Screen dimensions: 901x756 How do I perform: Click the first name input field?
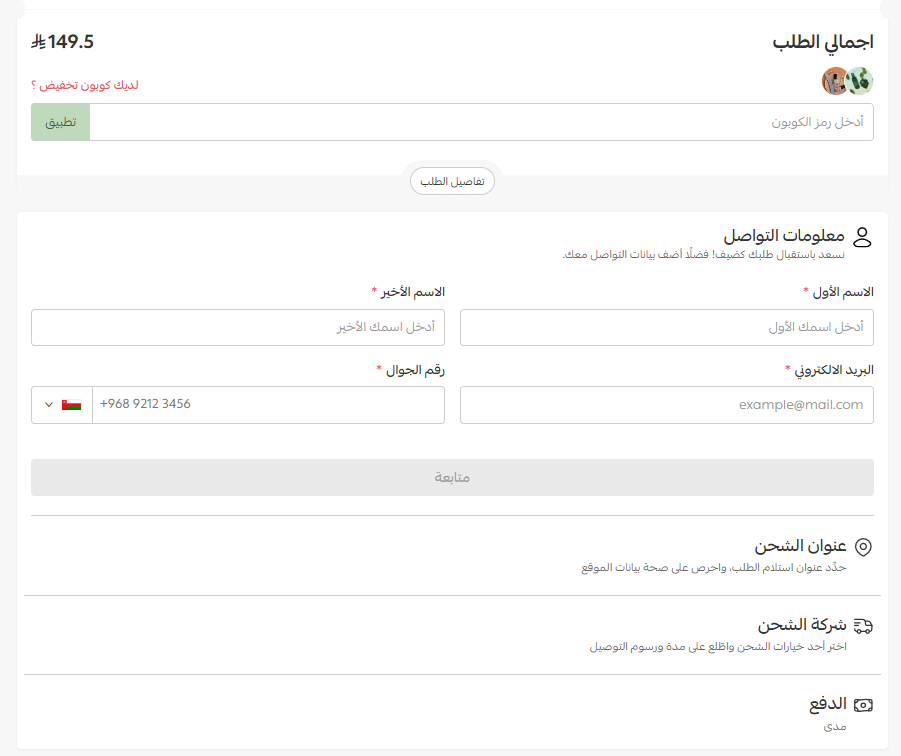click(x=666, y=327)
